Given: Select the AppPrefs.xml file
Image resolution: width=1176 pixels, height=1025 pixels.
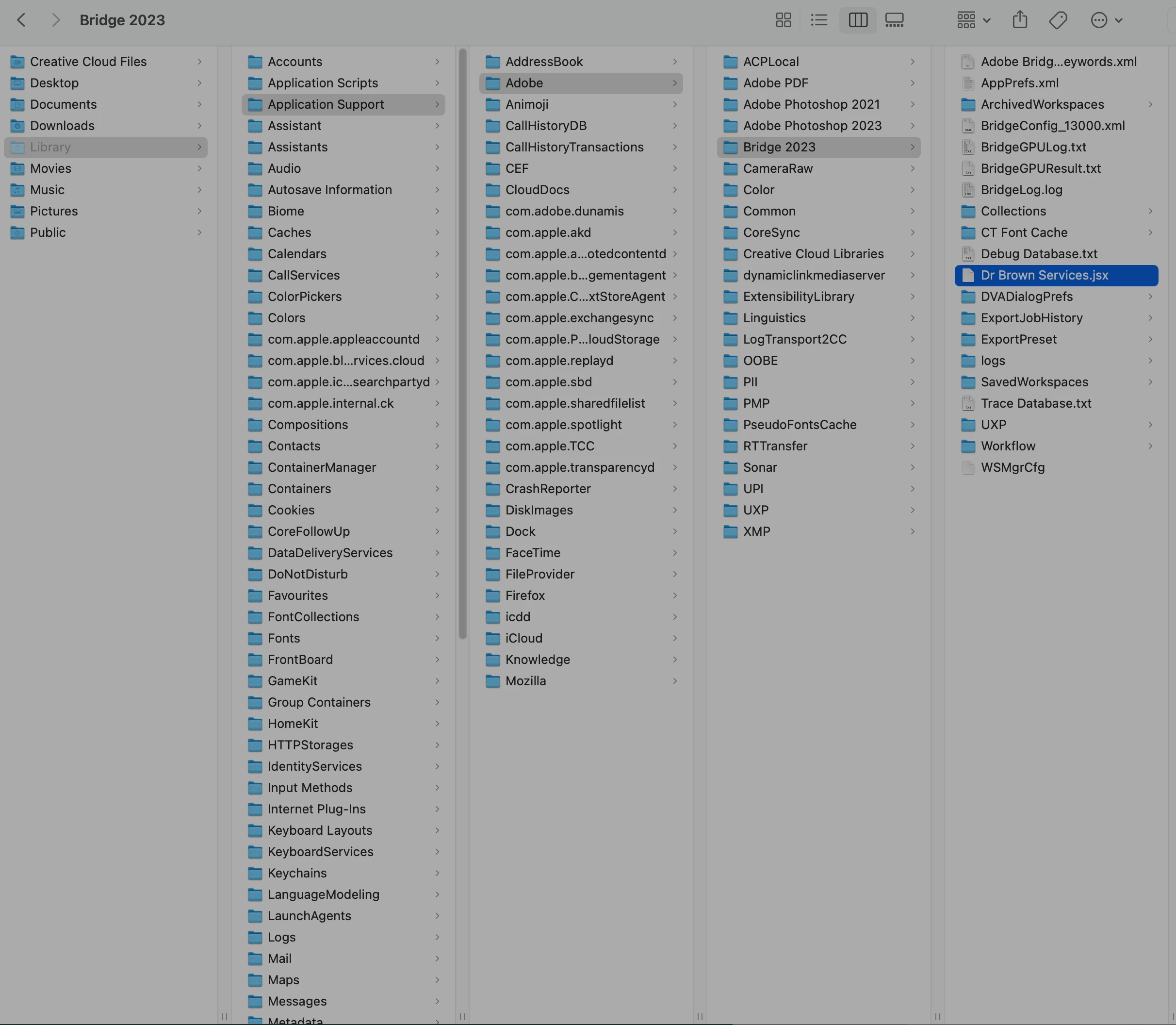Looking at the screenshot, I should coord(1019,83).
